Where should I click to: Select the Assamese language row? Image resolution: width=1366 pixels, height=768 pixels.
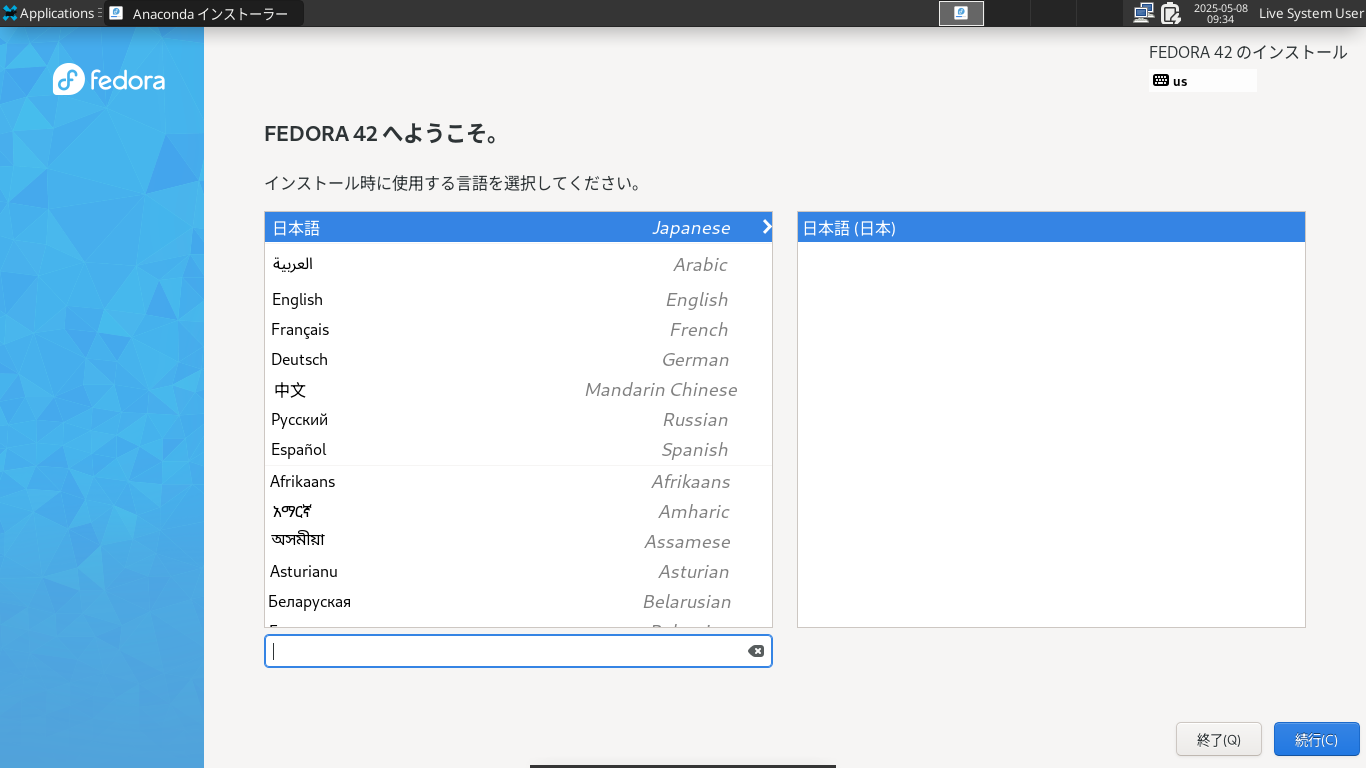[518, 541]
